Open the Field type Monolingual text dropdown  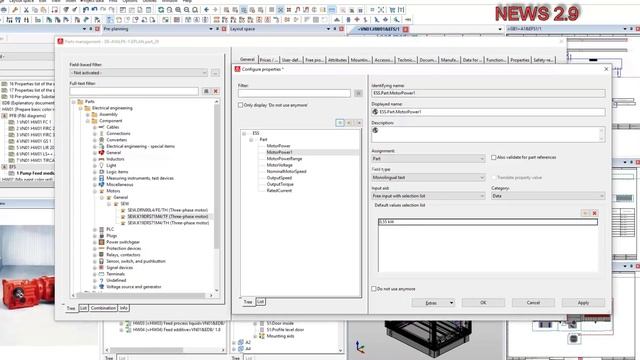click(x=429, y=178)
